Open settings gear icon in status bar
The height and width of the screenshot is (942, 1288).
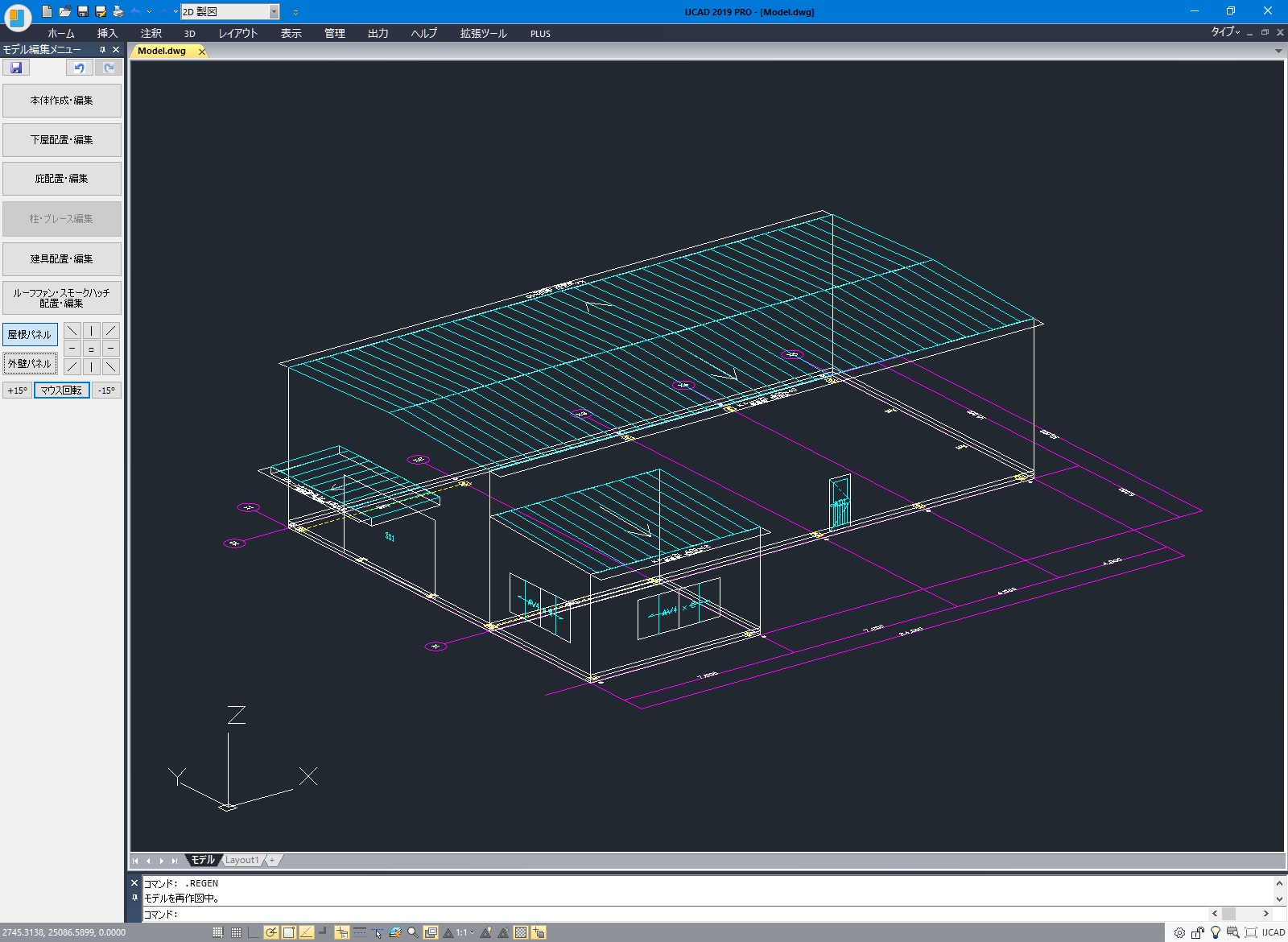coord(1179,932)
